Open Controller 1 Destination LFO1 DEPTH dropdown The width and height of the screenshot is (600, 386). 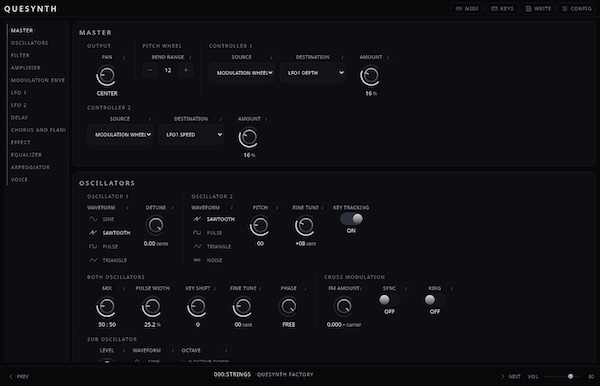(x=313, y=73)
